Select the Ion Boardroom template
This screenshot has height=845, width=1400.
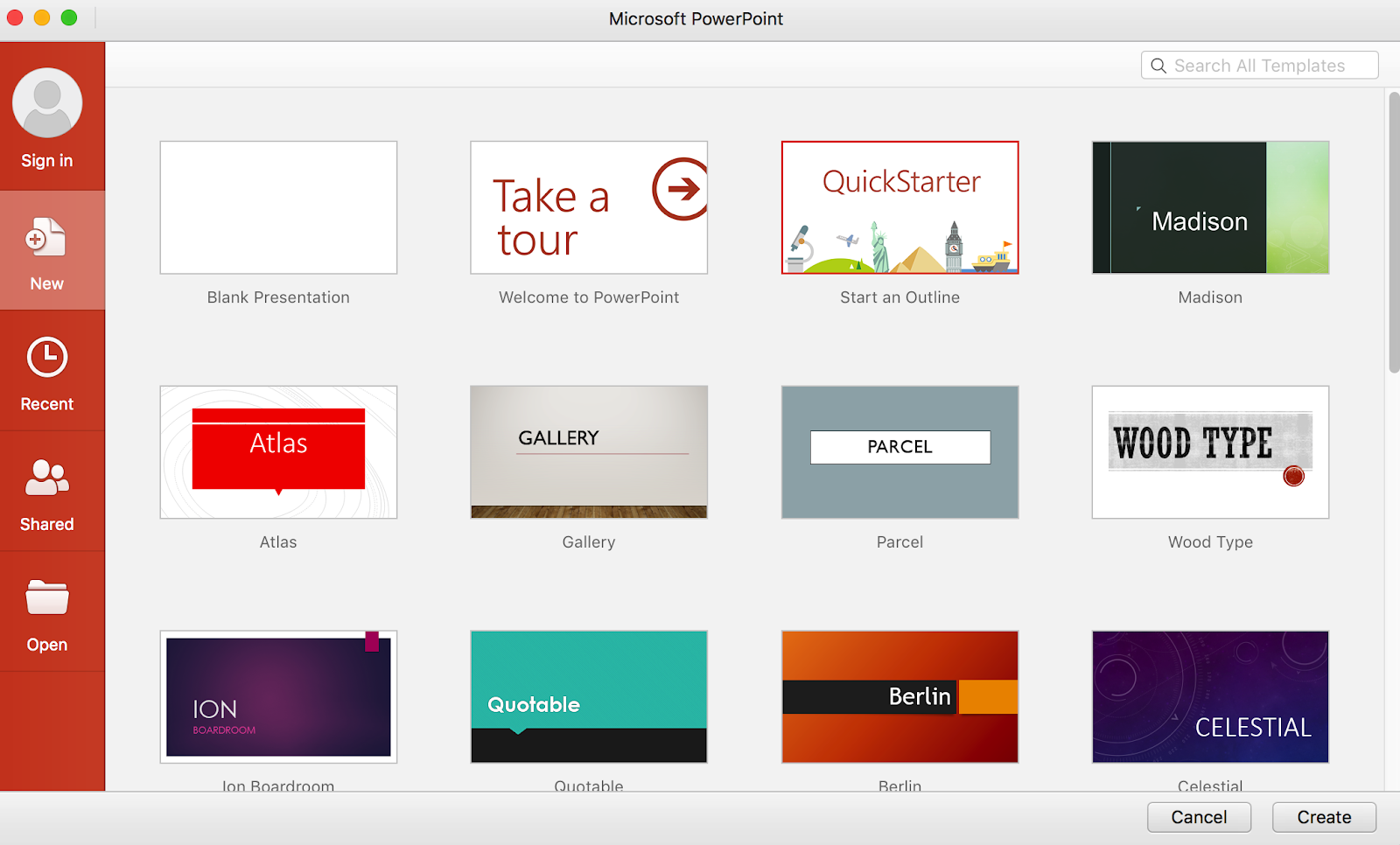coord(278,697)
